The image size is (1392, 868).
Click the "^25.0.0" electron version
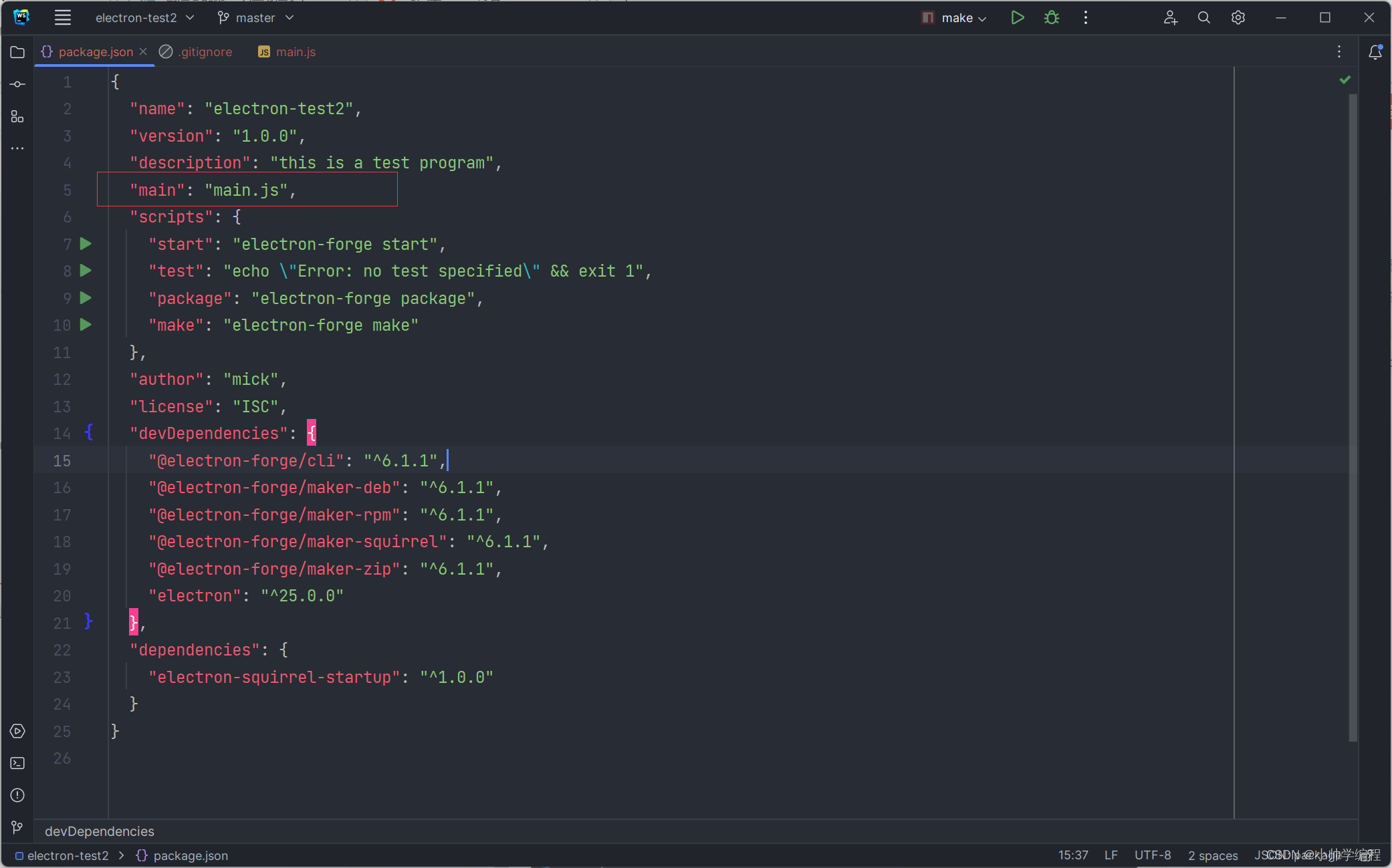(x=302, y=596)
